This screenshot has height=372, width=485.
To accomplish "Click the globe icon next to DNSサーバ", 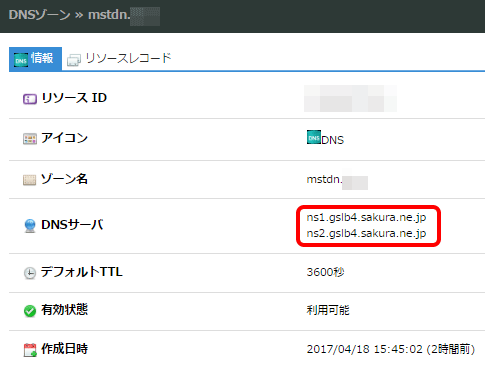I will point(30,226).
